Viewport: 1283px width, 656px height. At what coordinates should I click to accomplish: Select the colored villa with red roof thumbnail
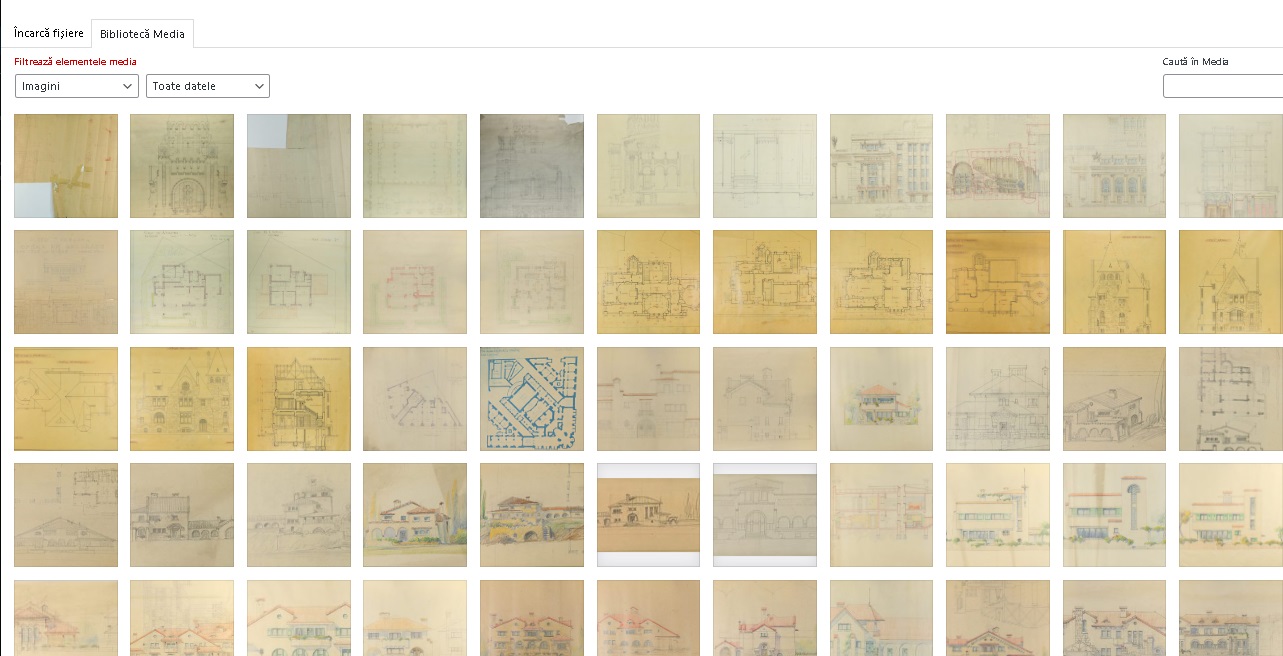882,399
